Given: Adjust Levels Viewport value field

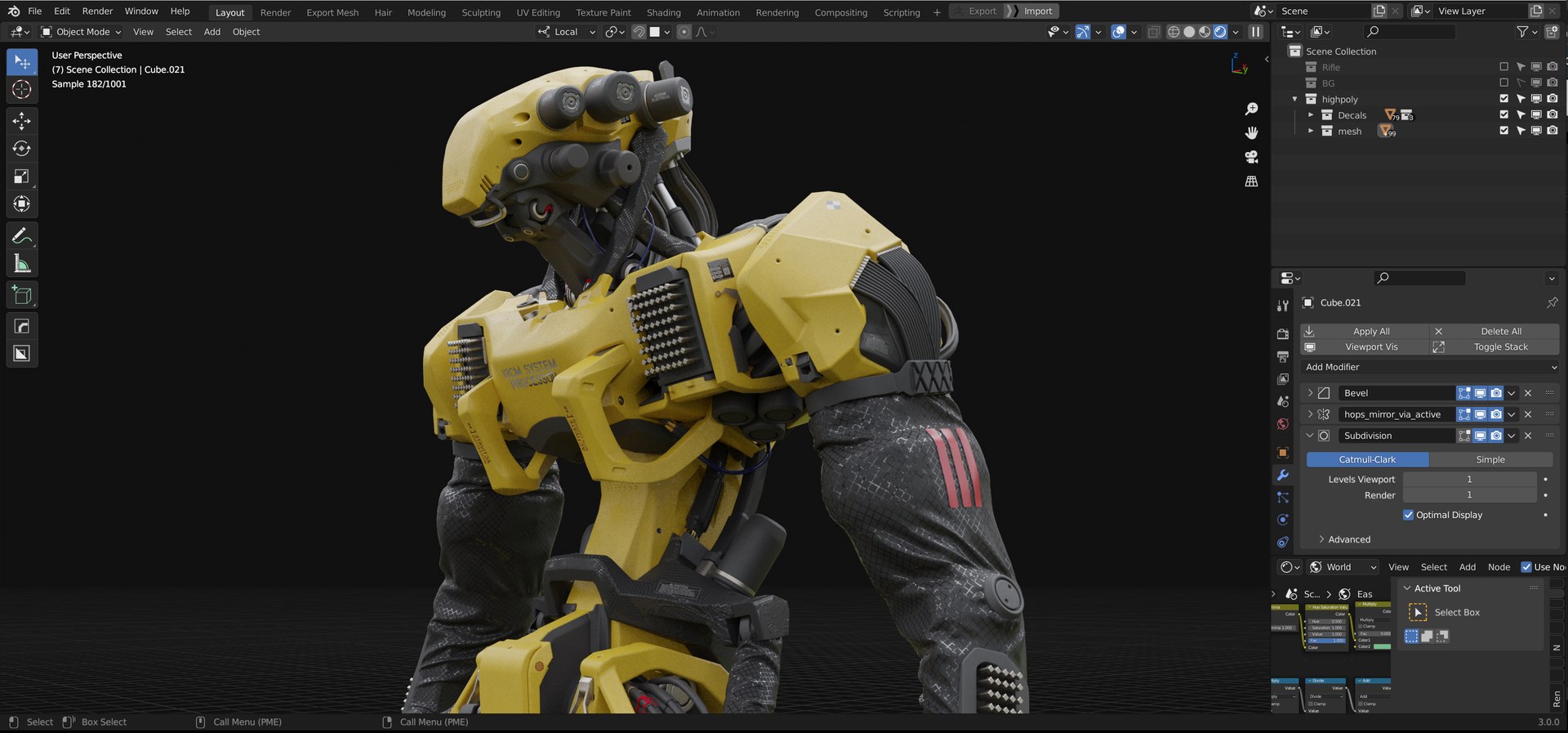Looking at the screenshot, I should pyautogui.click(x=1469, y=480).
